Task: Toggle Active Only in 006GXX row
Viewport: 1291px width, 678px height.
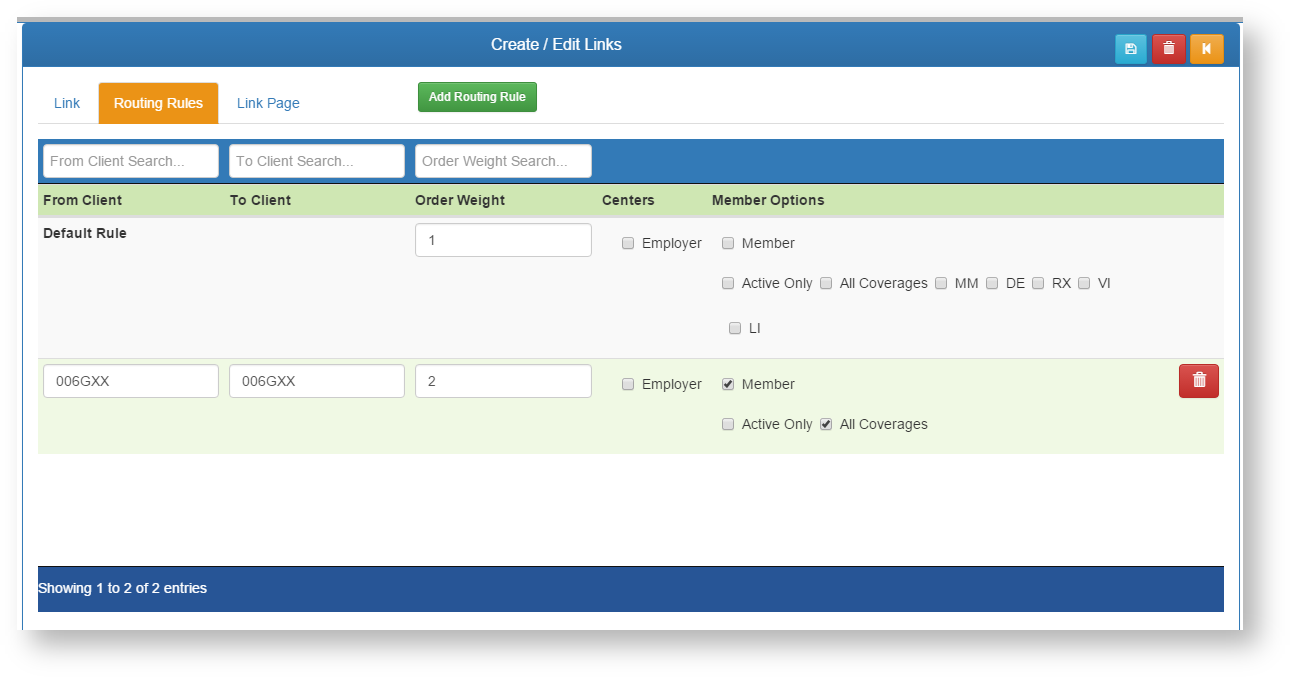Action: (728, 424)
